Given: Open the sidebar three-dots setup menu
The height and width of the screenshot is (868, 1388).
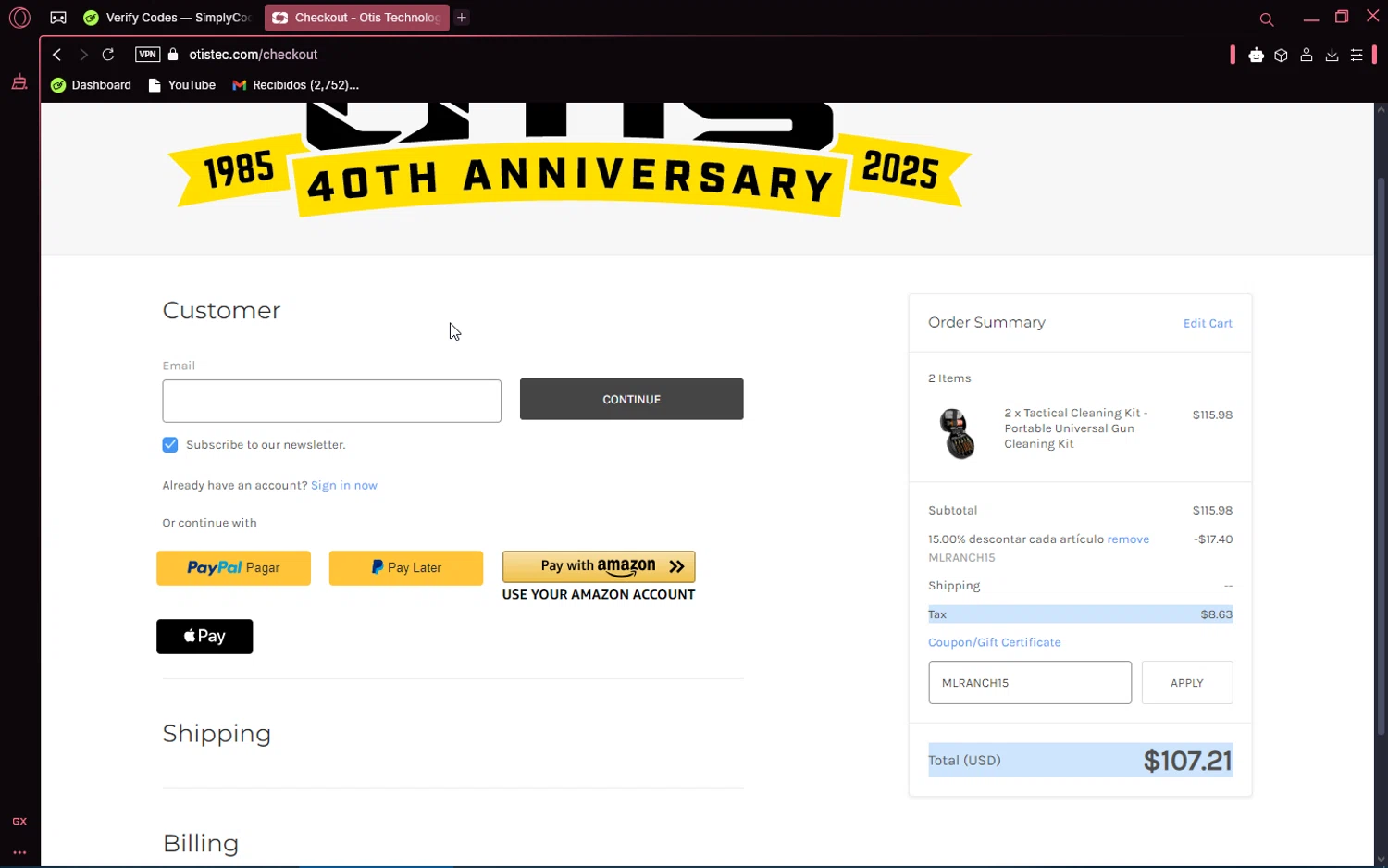Looking at the screenshot, I should click(x=19, y=852).
